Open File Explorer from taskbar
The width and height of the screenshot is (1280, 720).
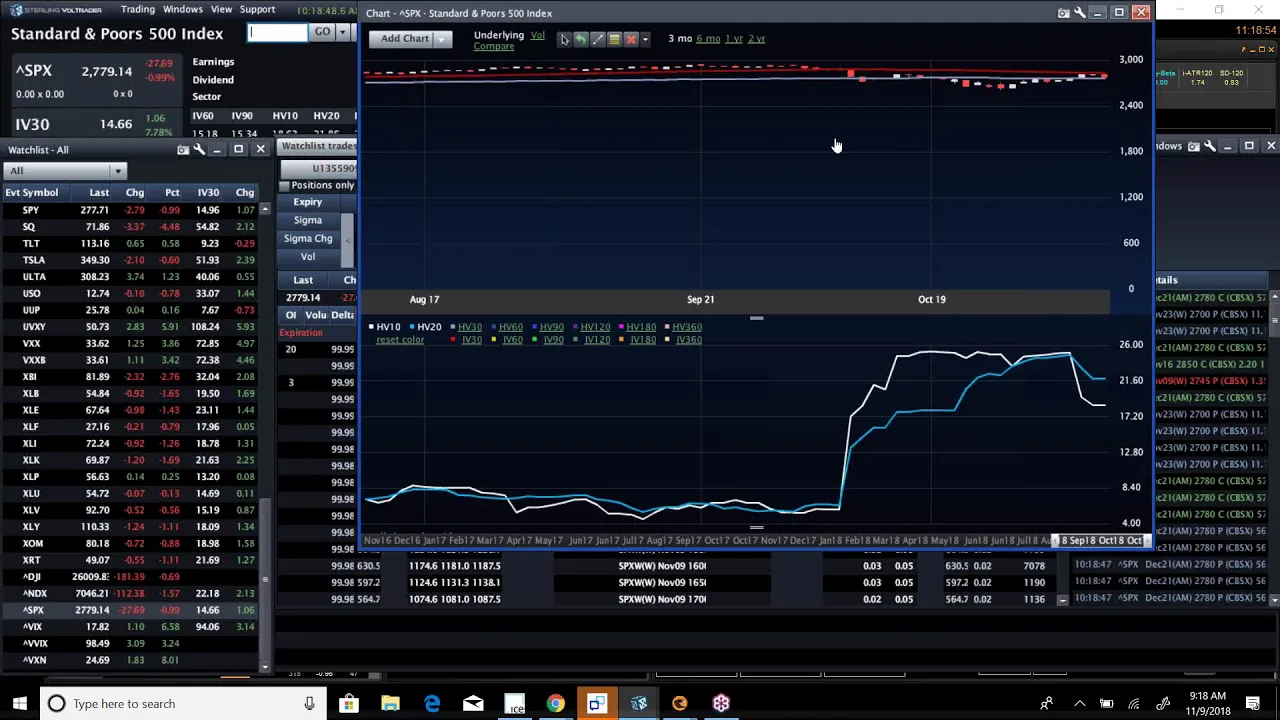[390, 704]
